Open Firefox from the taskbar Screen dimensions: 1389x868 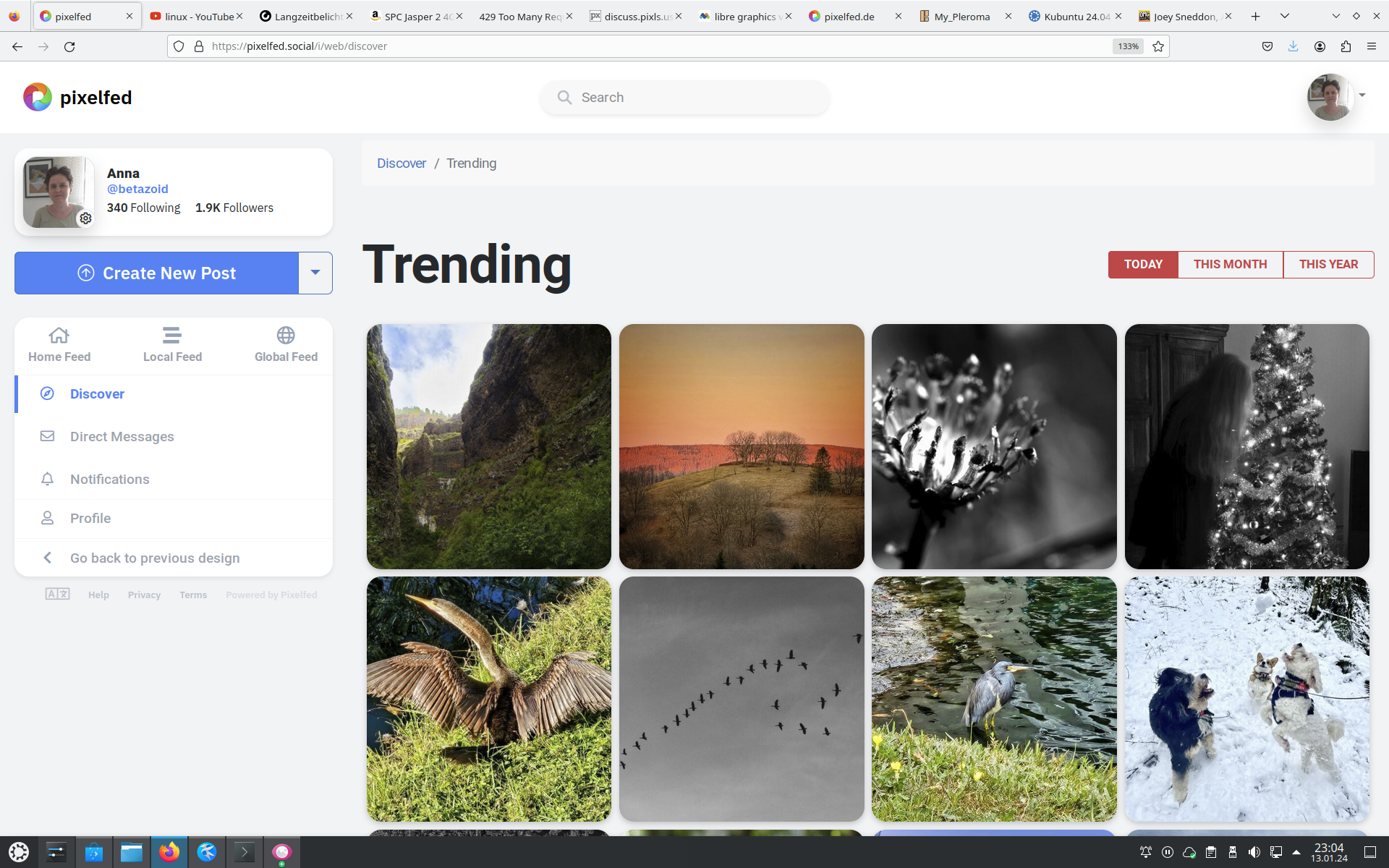pos(169,852)
